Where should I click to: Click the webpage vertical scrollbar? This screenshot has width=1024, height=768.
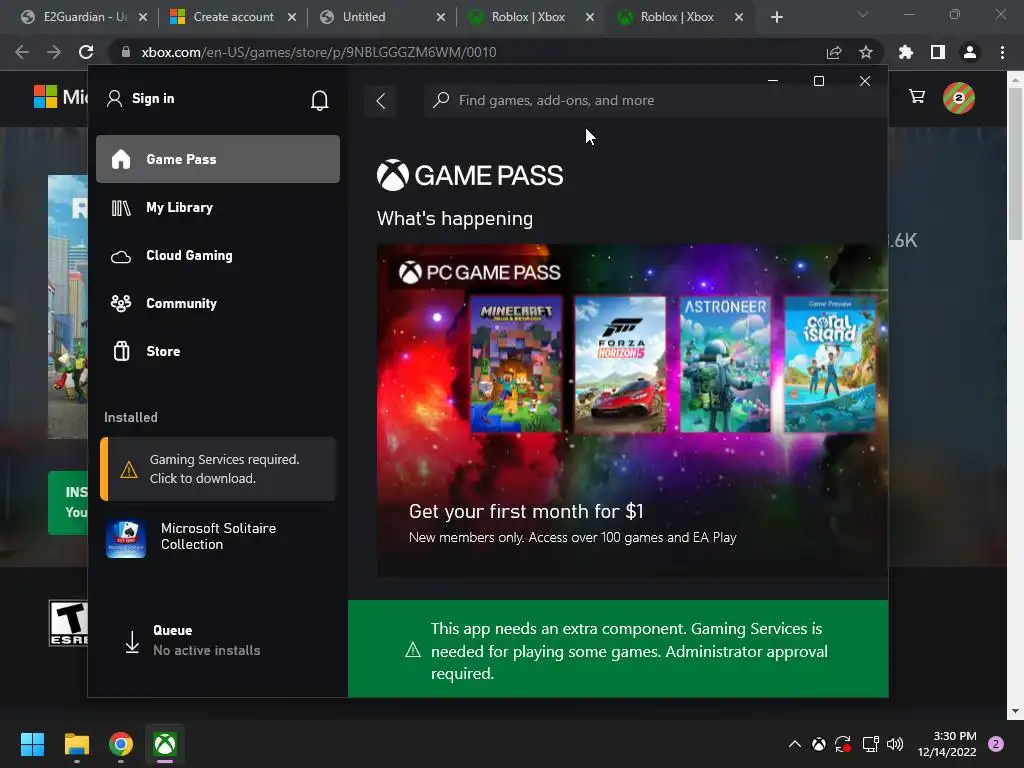(x=1015, y=164)
